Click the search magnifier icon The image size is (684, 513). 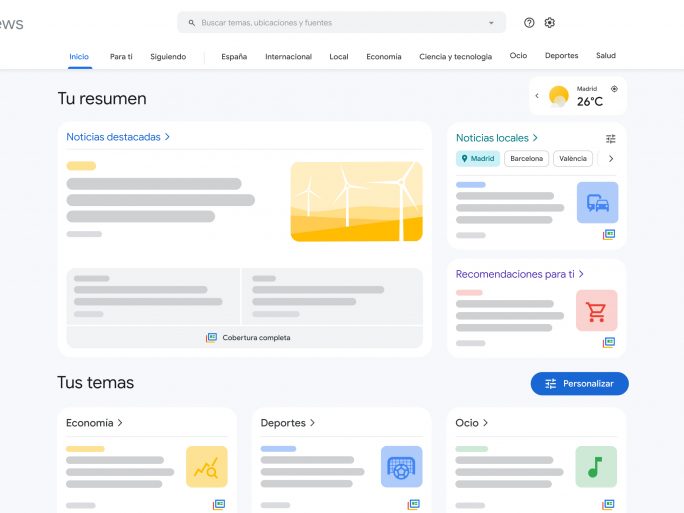192,23
